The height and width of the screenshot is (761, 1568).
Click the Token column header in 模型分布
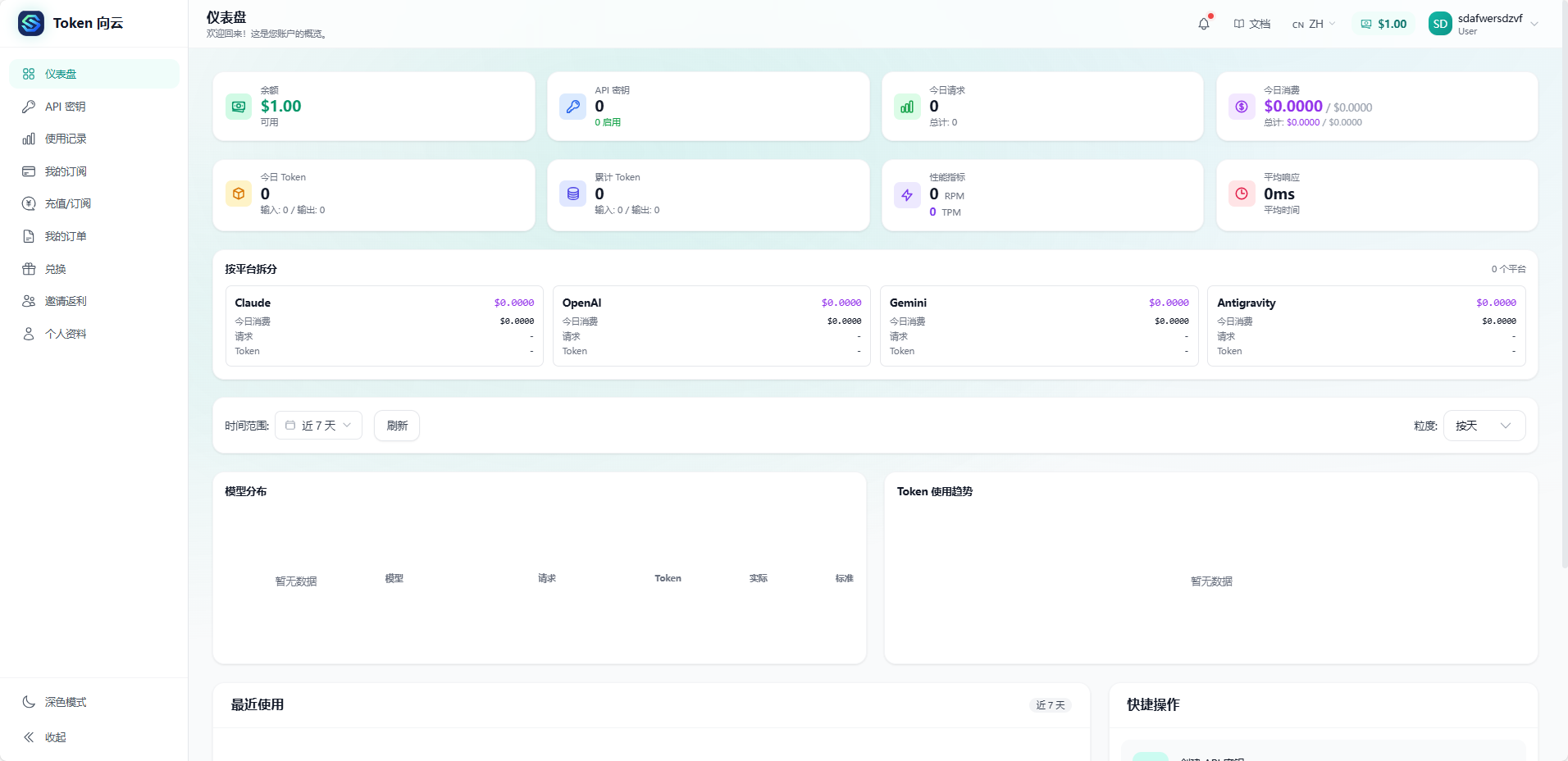[668, 578]
